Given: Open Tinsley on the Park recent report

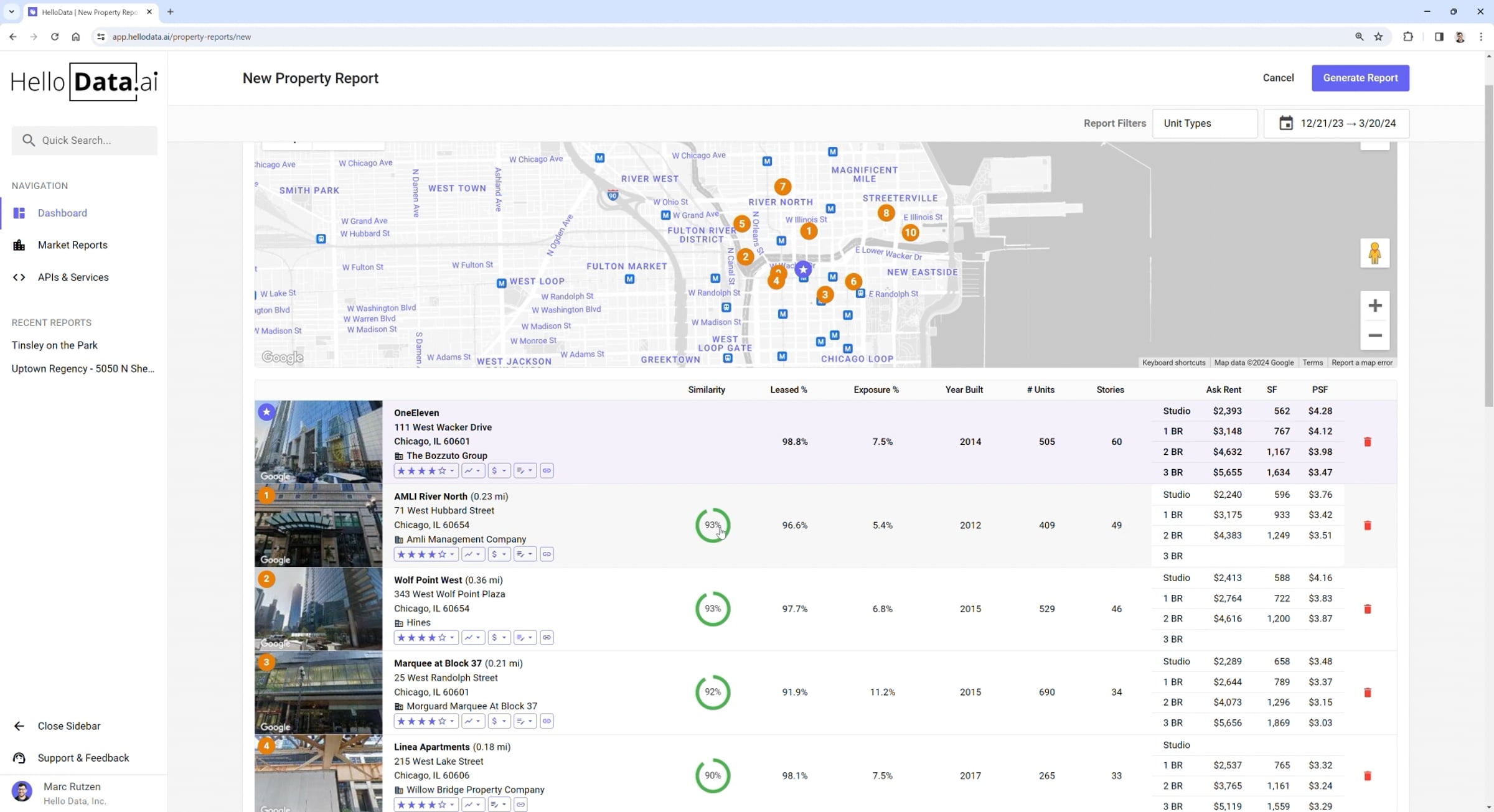Looking at the screenshot, I should [55, 345].
